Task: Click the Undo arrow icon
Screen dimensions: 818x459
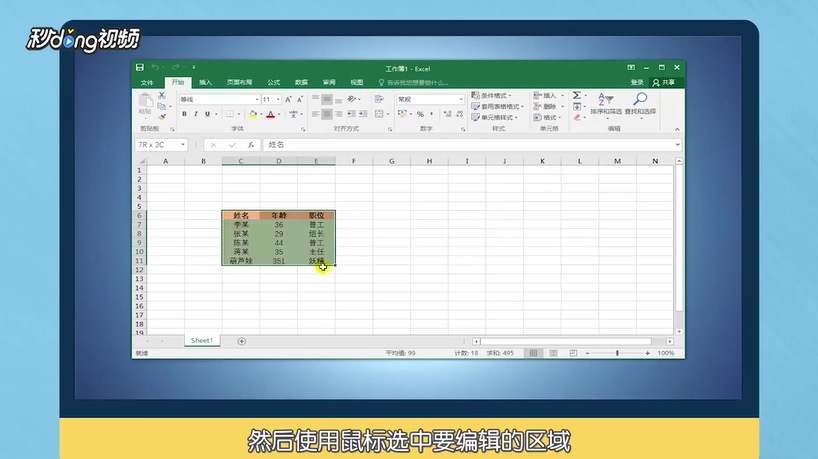Action: [155, 67]
